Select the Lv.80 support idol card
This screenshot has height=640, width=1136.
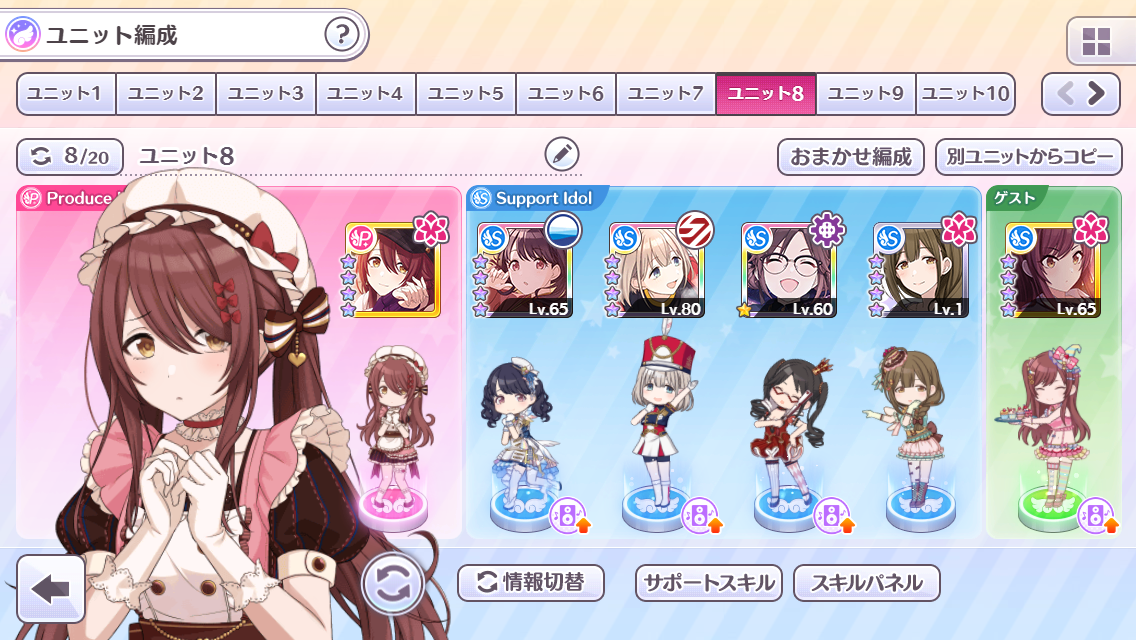click(655, 270)
